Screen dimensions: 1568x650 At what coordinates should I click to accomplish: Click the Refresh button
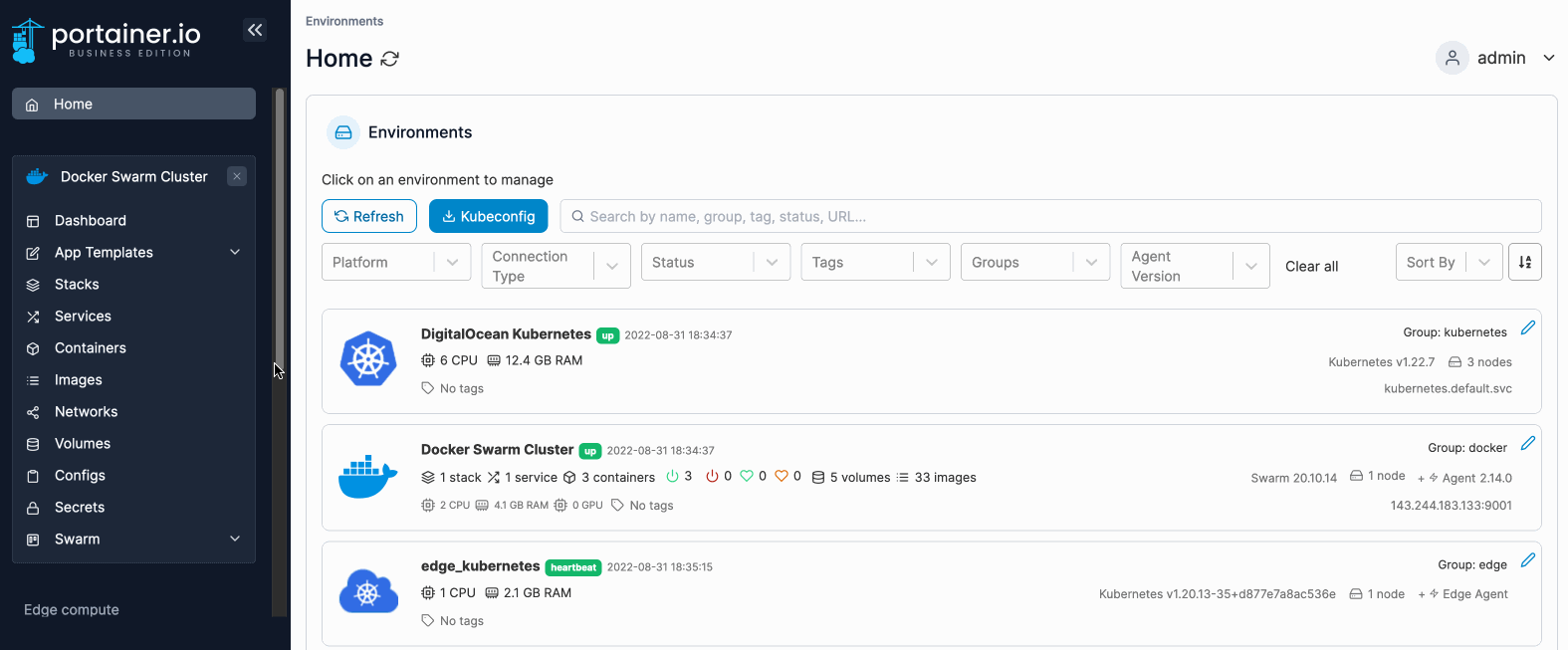click(369, 216)
